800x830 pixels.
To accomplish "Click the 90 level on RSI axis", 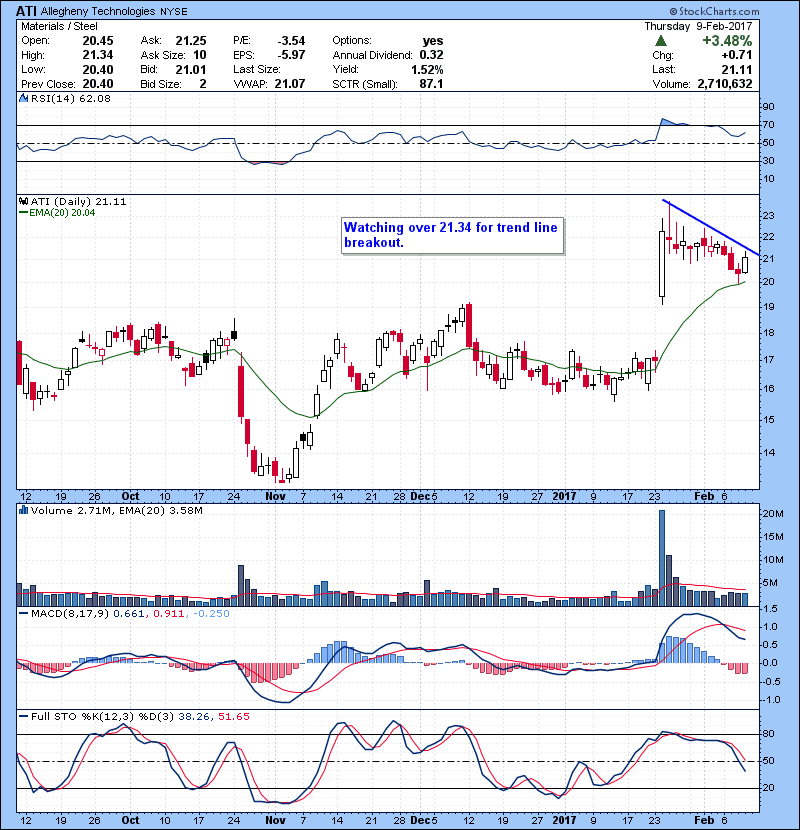I will pyautogui.click(x=768, y=106).
